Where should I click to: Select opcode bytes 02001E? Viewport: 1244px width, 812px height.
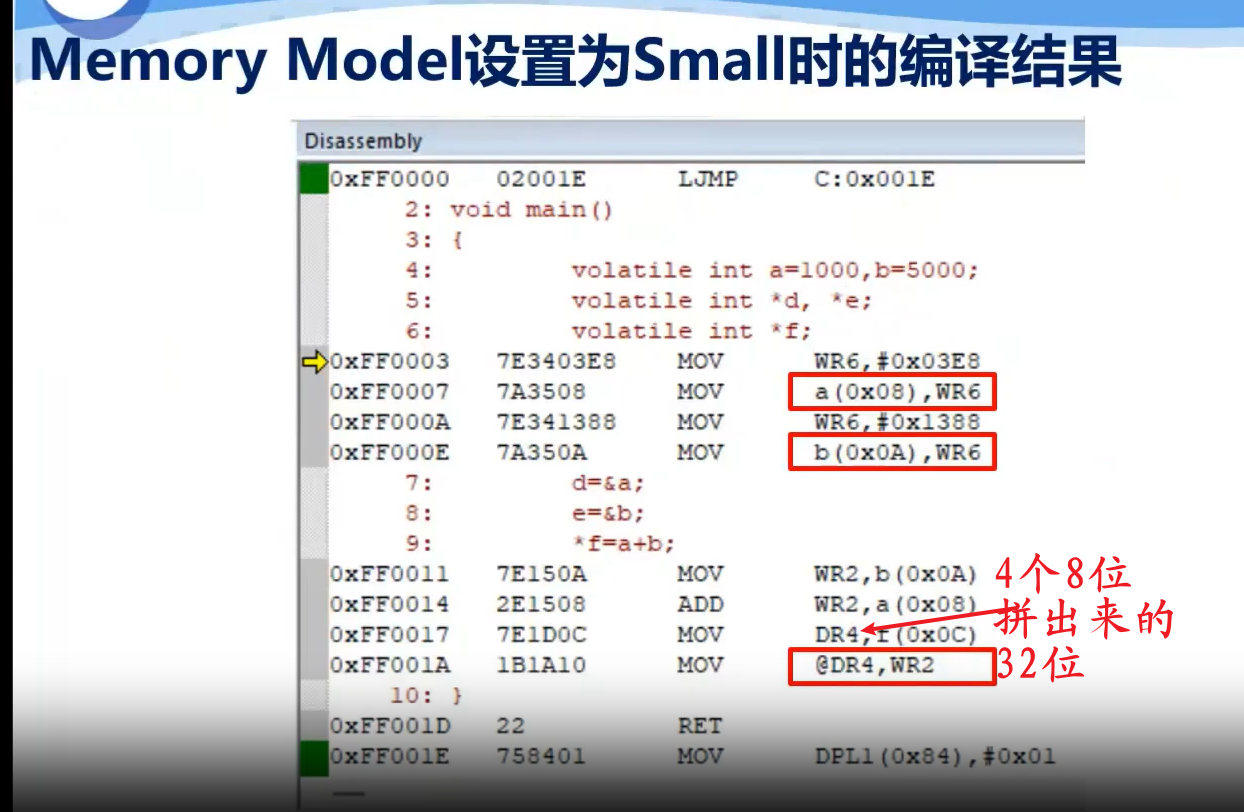pos(541,180)
